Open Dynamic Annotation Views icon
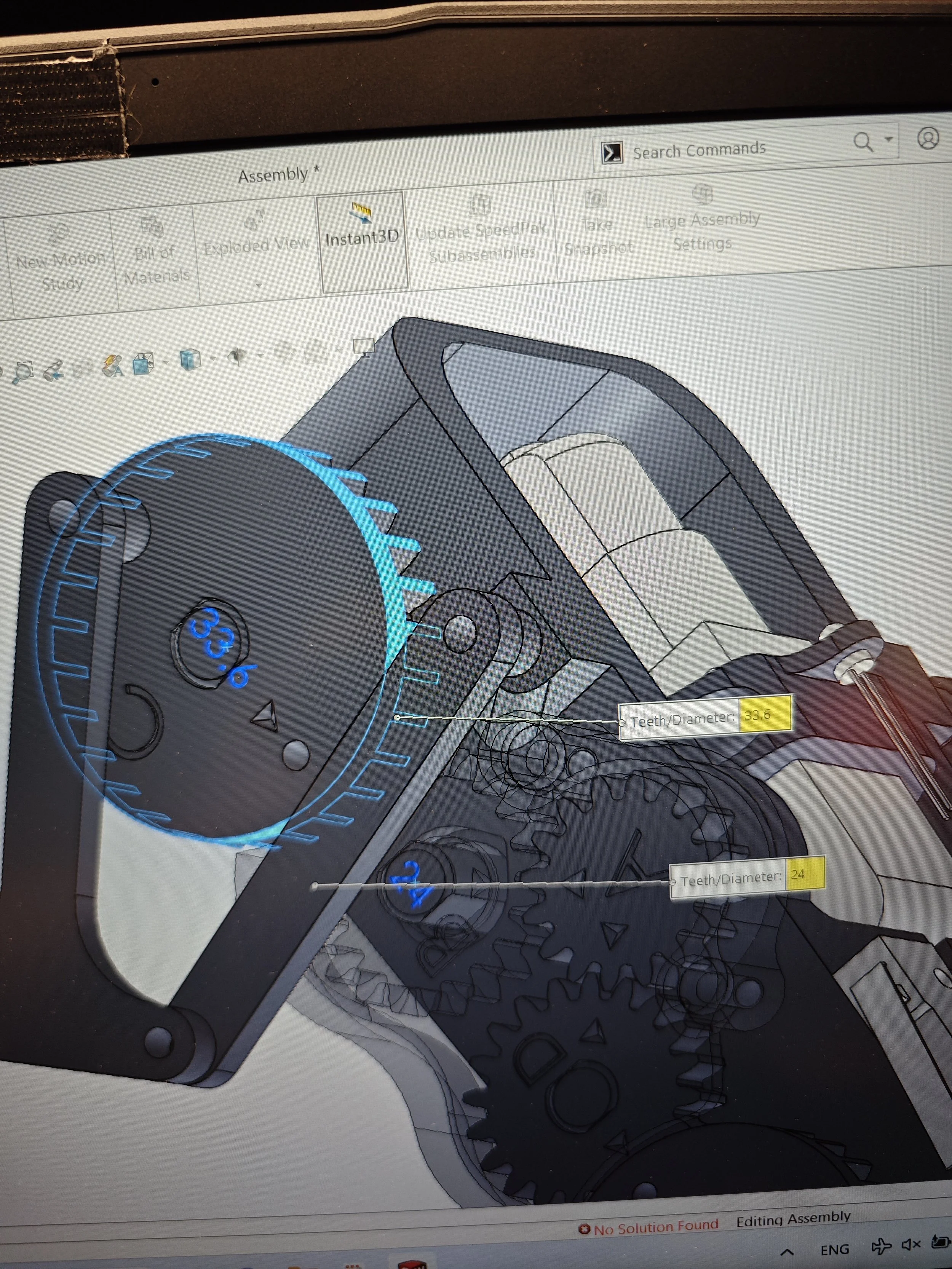This screenshot has height=1269, width=952. coord(113,366)
